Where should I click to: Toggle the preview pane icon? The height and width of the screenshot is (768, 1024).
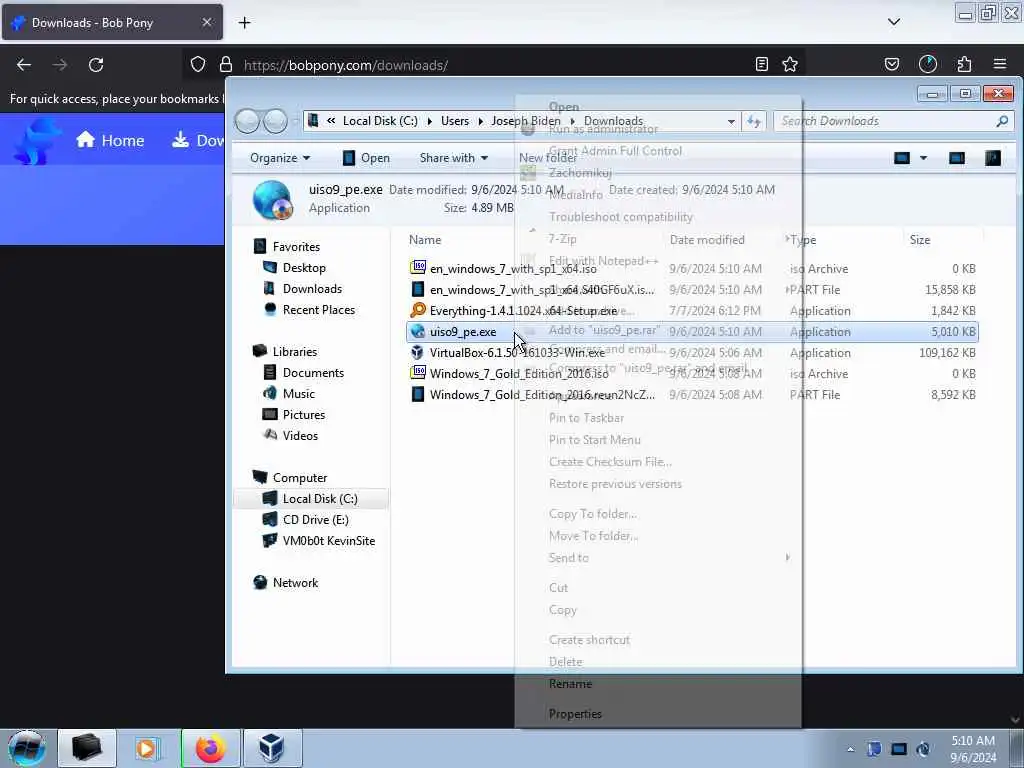(957, 158)
